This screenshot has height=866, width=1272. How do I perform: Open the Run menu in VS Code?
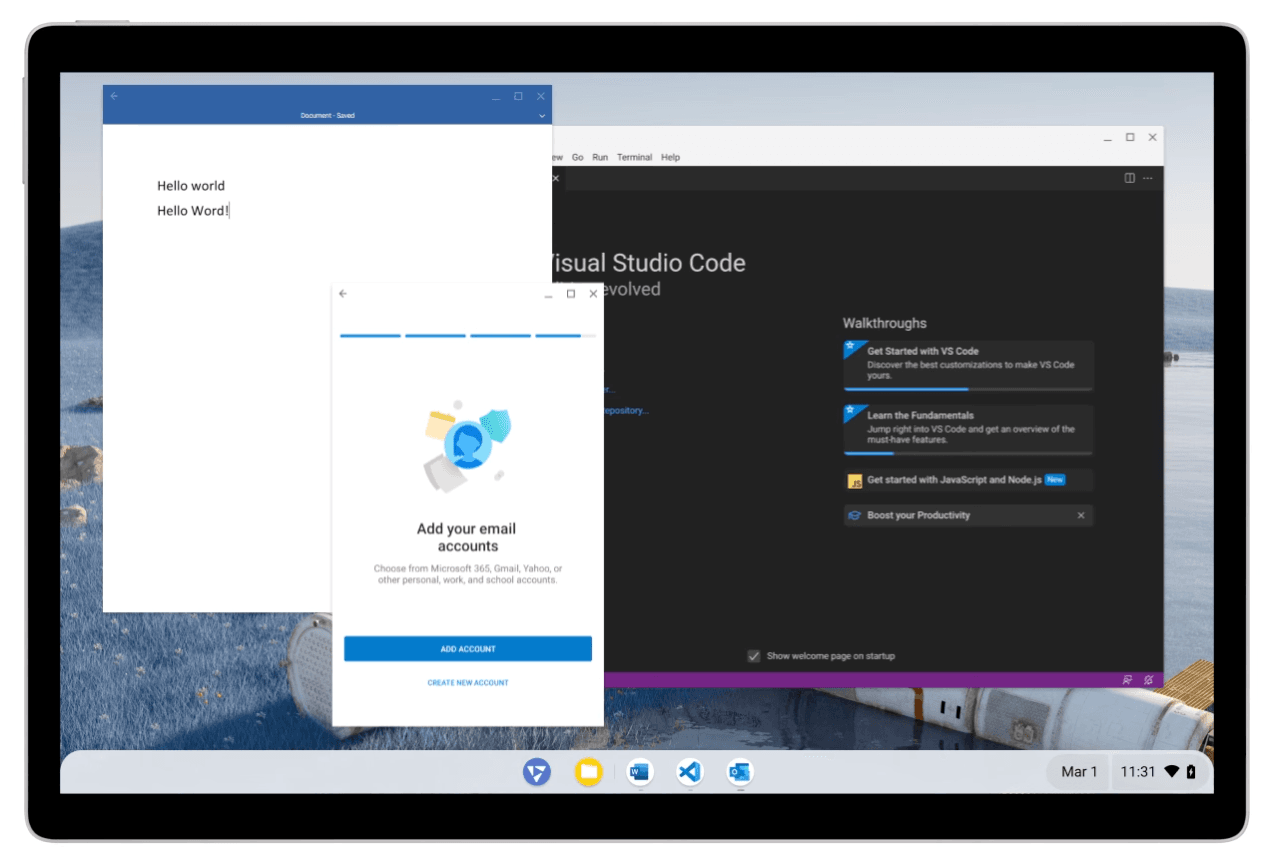tap(600, 158)
